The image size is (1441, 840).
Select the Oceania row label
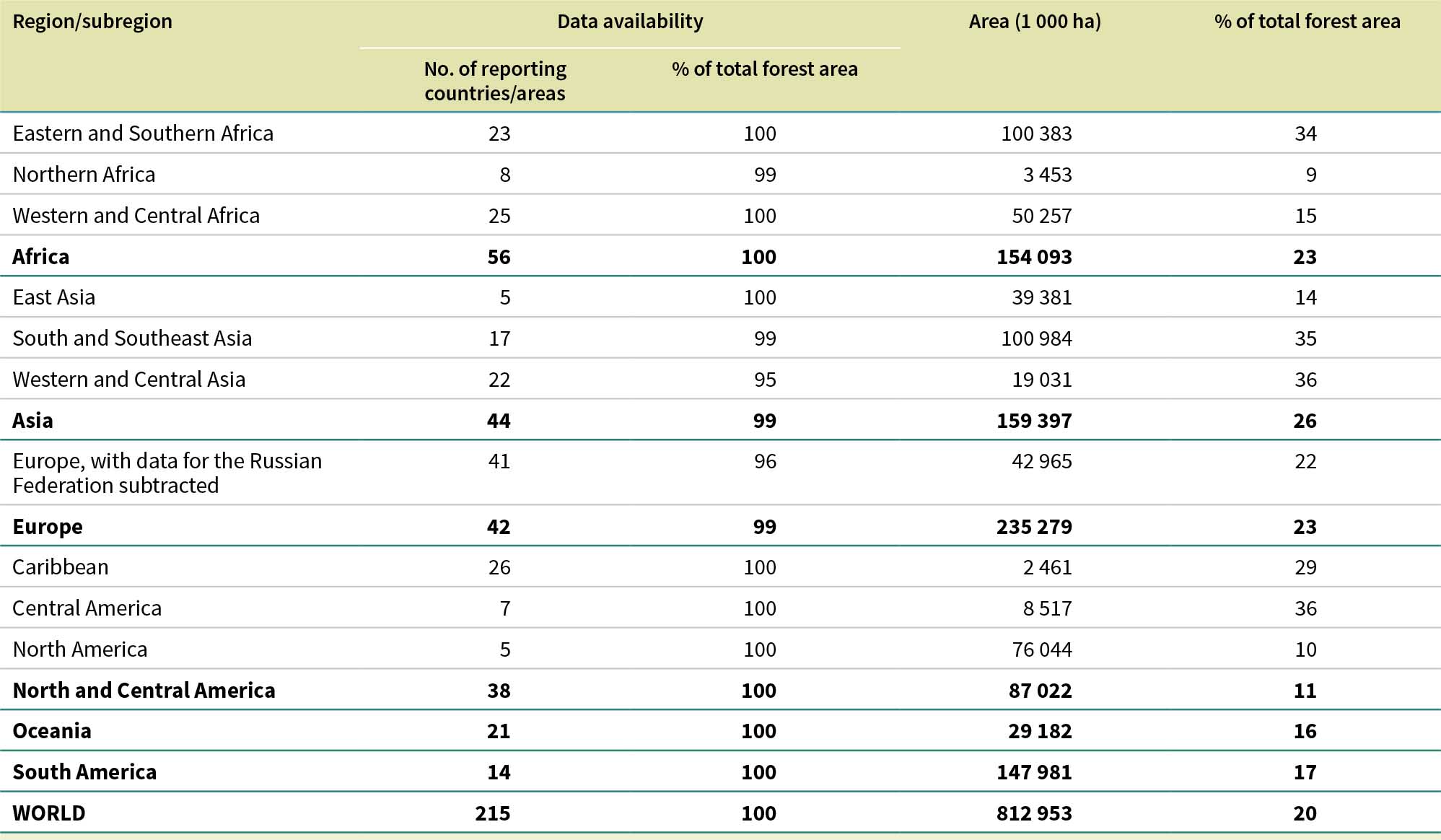pyautogui.click(x=52, y=731)
